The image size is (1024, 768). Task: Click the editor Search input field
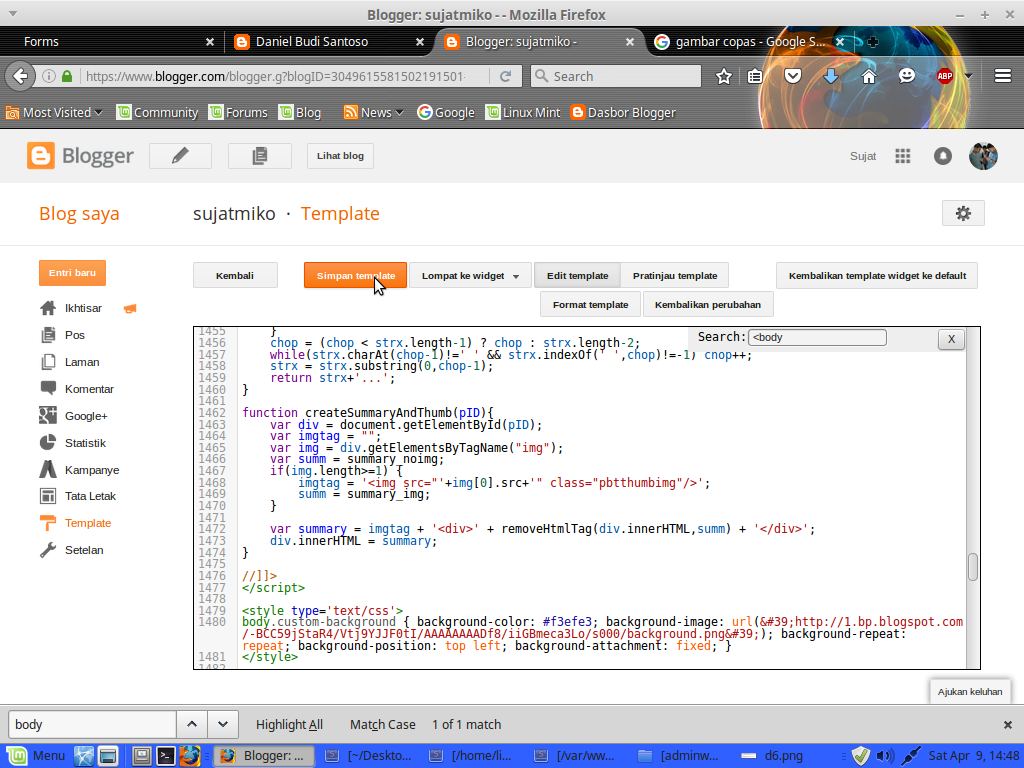(x=817, y=338)
